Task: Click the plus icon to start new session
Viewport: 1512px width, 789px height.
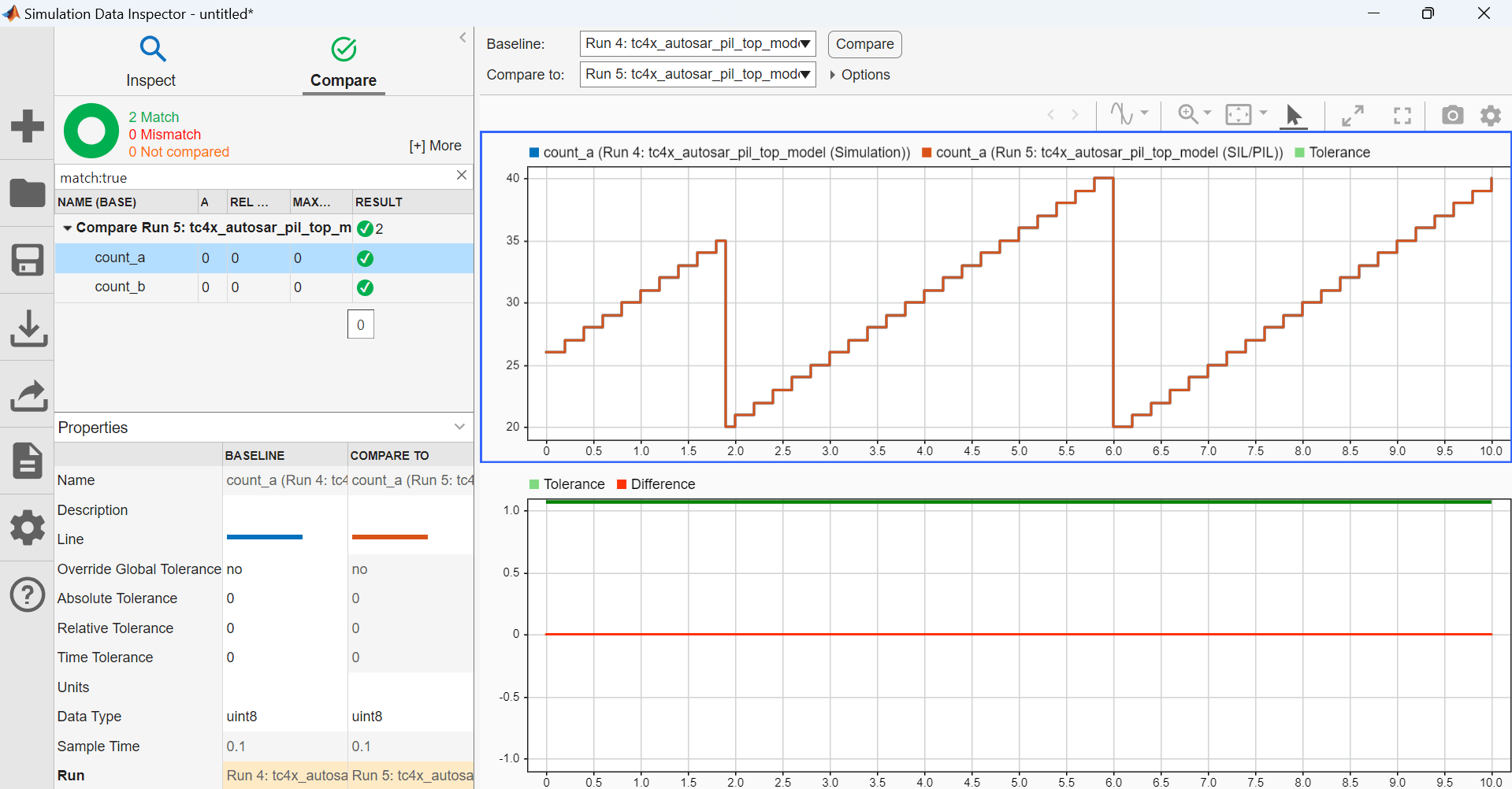Action: pyautogui.click(x=28, y=126)
